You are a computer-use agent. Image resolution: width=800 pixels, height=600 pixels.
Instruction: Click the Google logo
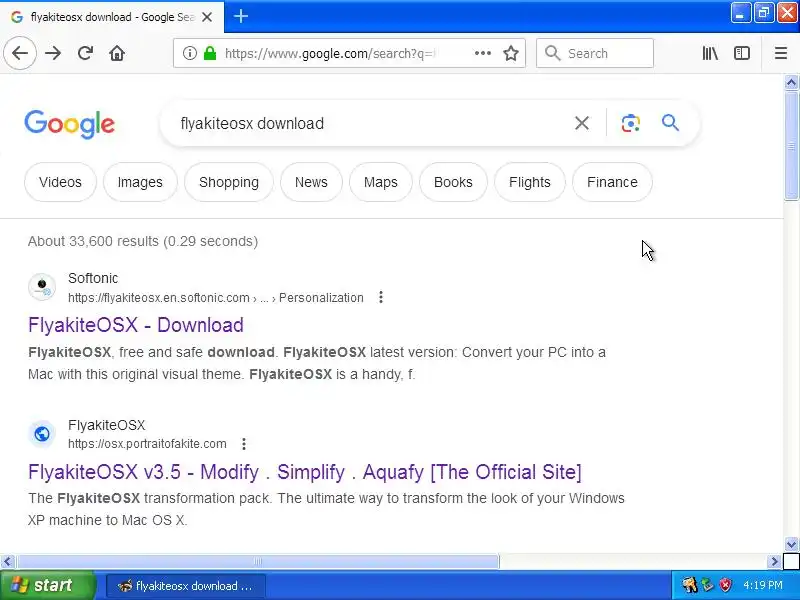tap(69, 124)
